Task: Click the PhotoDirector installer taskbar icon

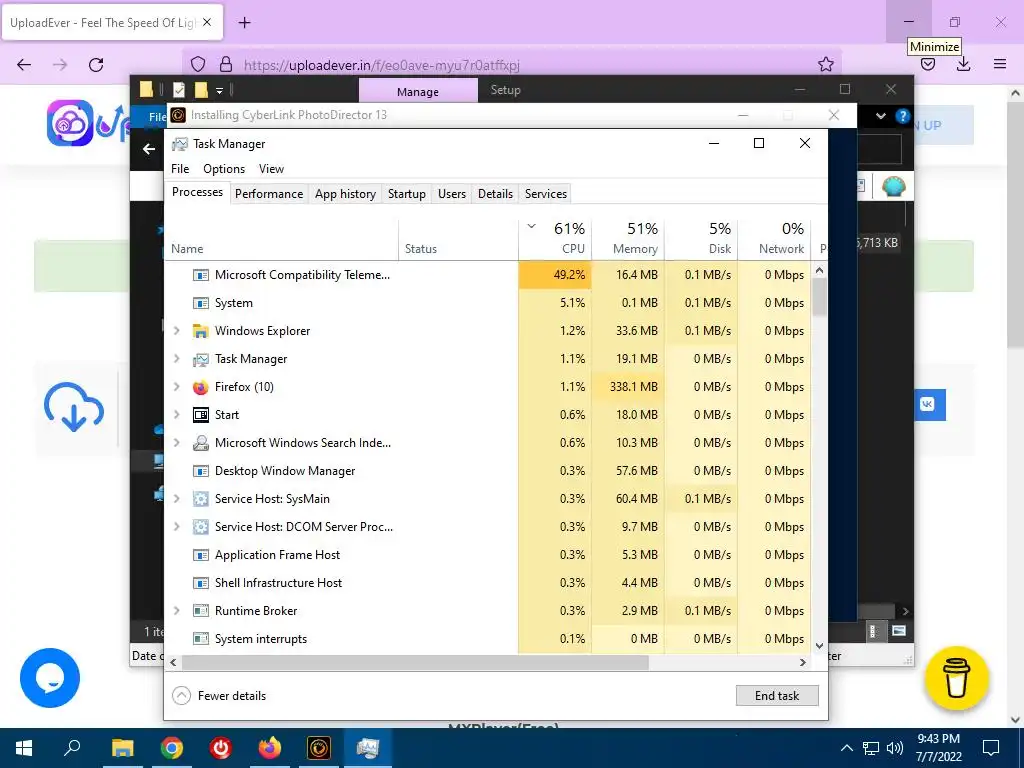Action: 319,748
